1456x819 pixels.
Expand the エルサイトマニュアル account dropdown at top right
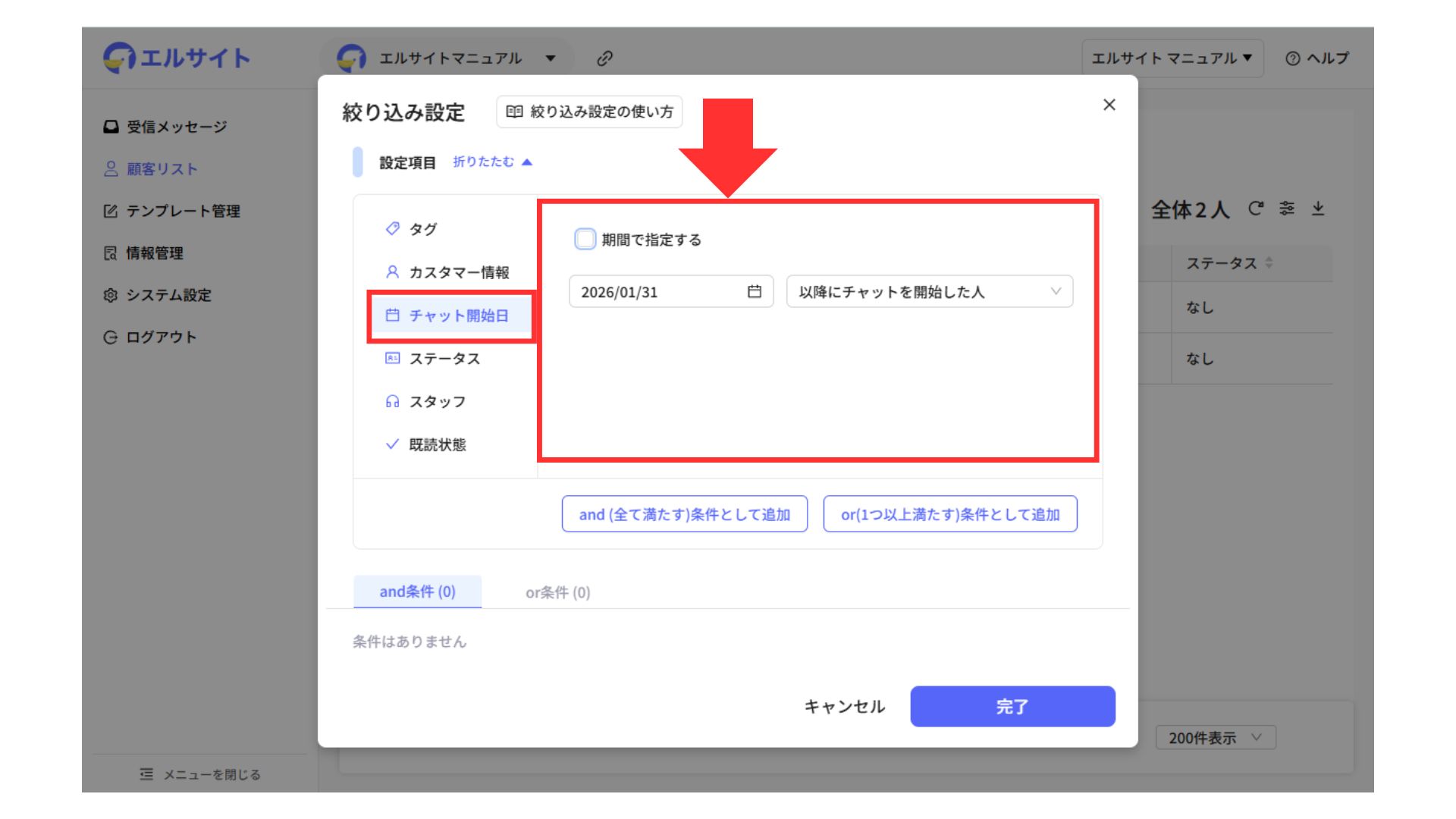tap(1172, 58)
